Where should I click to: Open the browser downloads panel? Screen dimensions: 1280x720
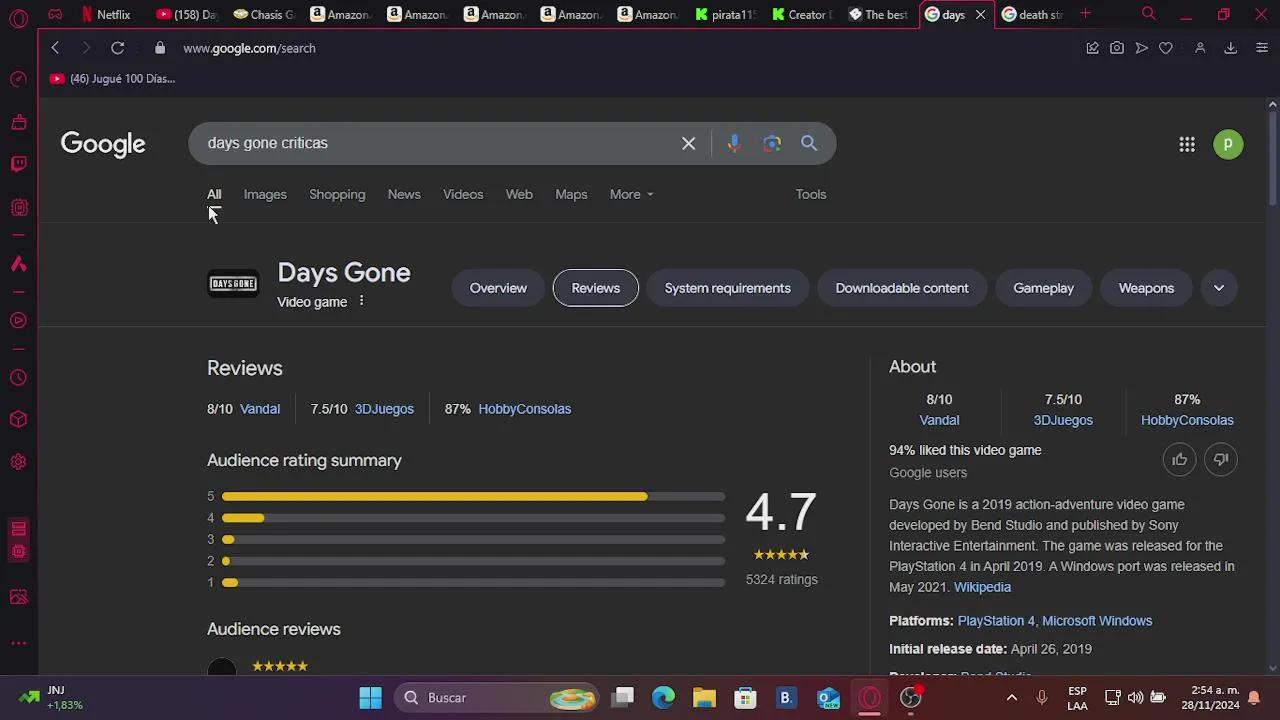click(1231, 48)
